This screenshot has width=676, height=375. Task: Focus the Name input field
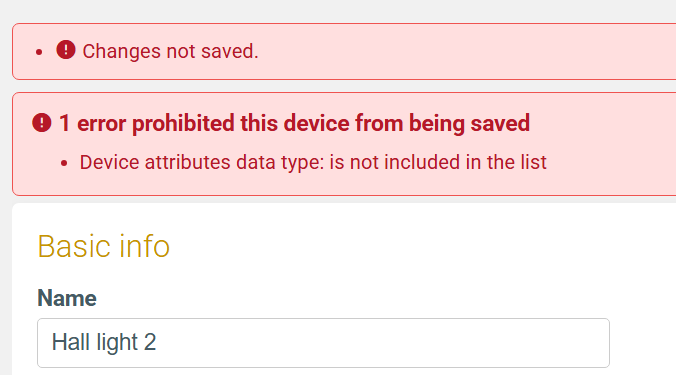click(323, 343)
